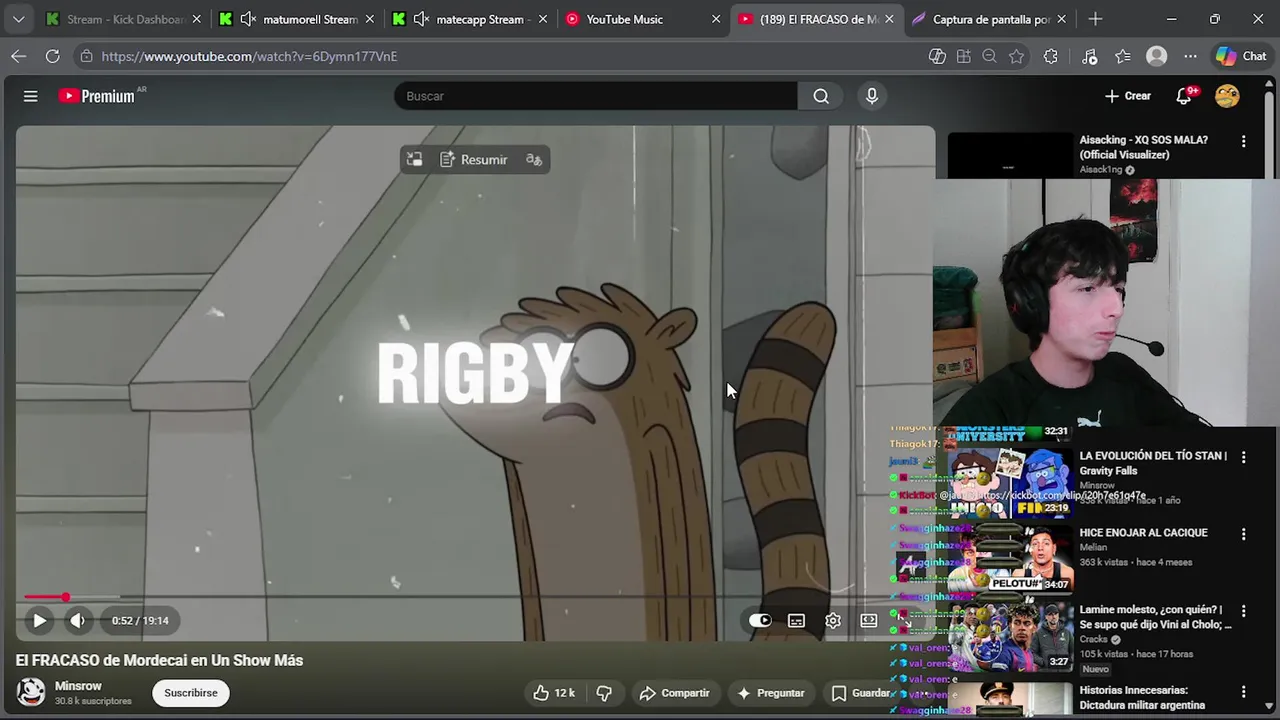This screenshot has width=1280, height=720.
Task: Open the Copilot Chat button
Action: (1241, 56)
